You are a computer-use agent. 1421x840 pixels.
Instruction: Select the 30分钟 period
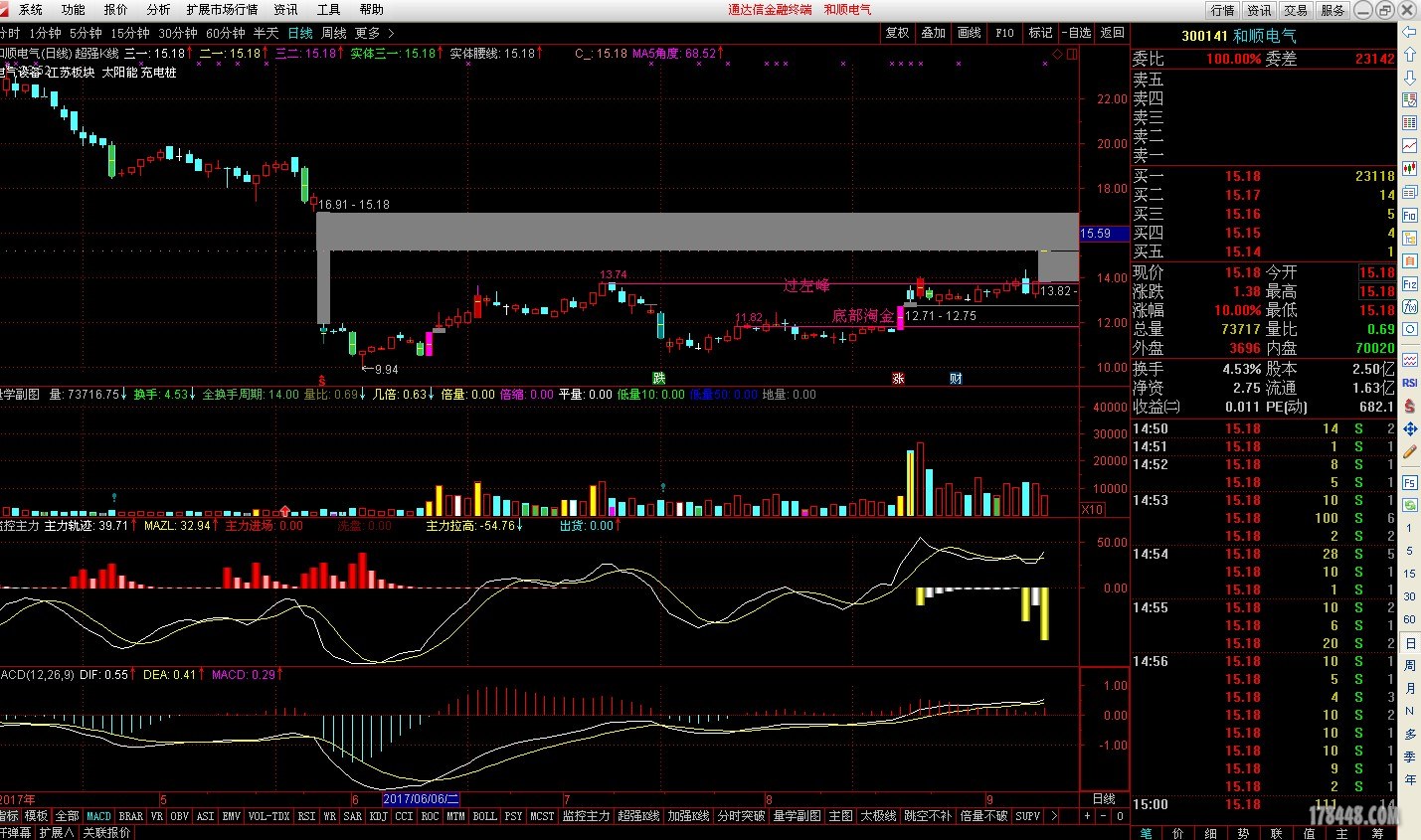click(178, 33)
